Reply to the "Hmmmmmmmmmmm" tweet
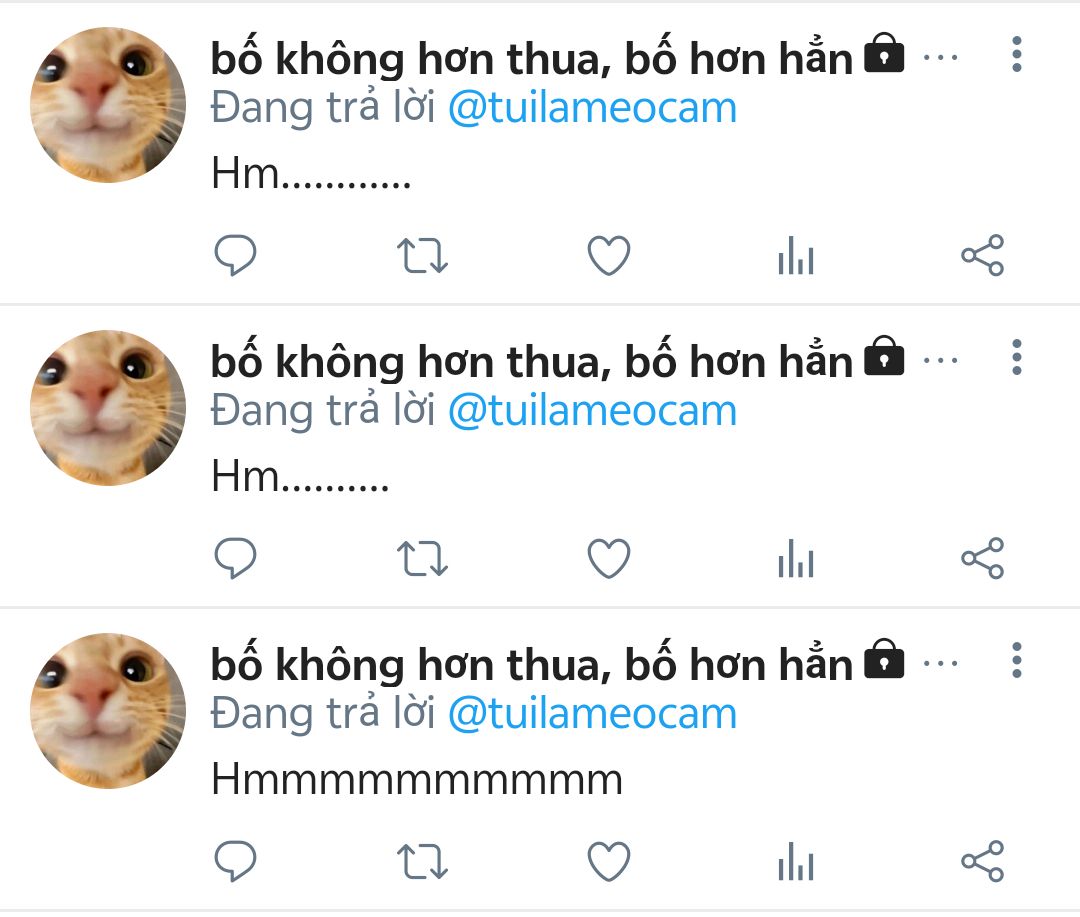1080x917 pixels. pos(236,861)
